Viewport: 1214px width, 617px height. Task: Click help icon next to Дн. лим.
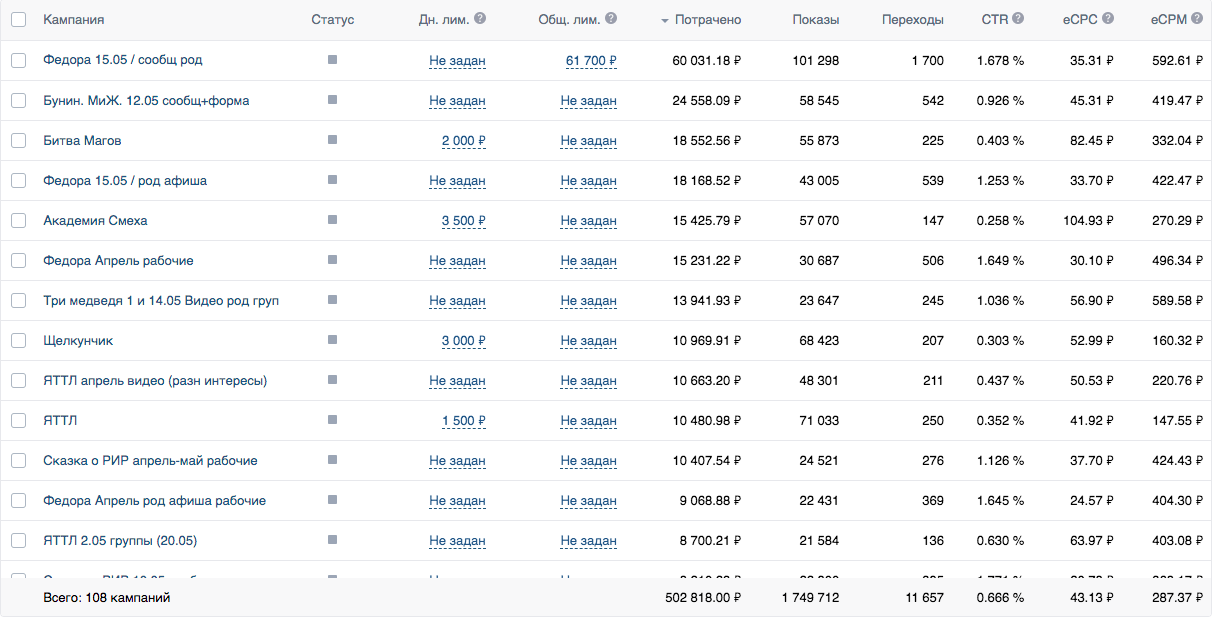[480, 19]
